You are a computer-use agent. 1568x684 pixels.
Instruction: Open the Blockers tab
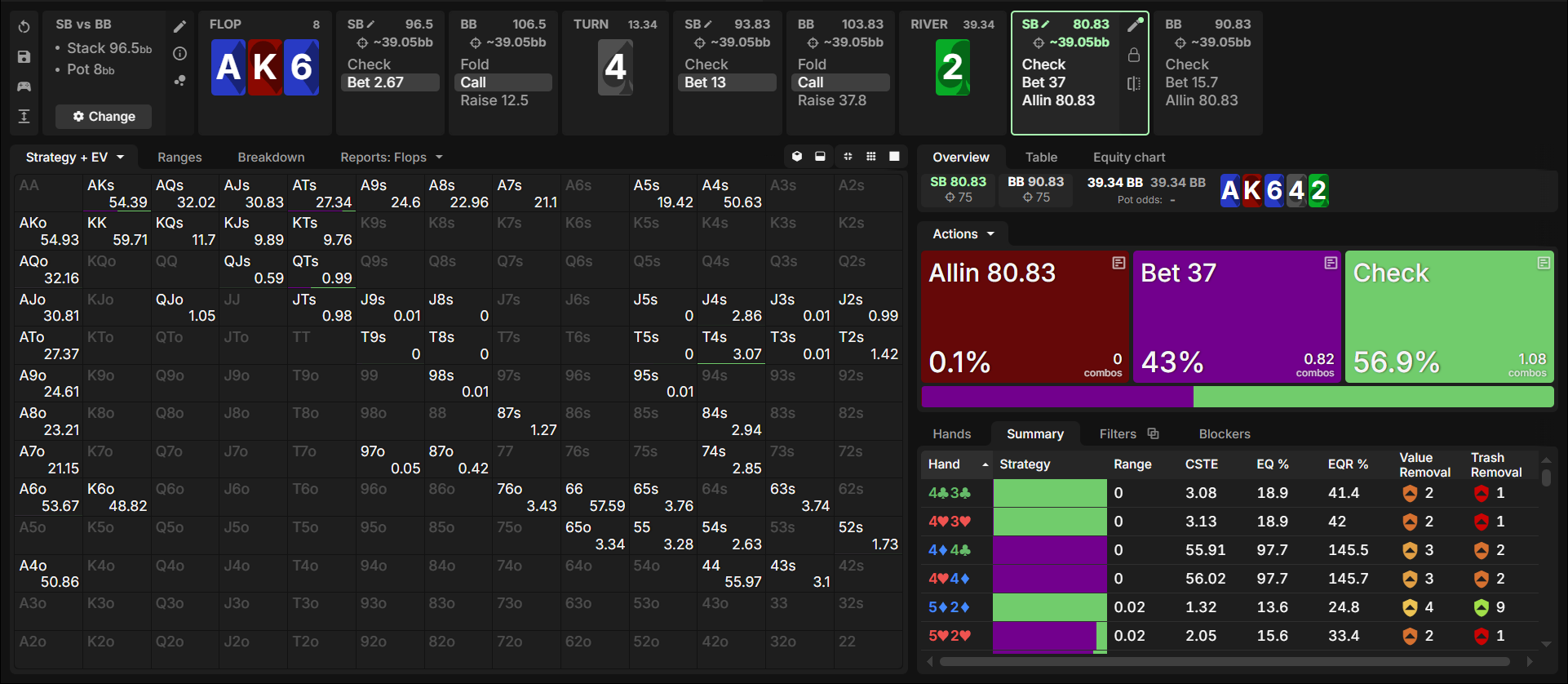(1224, 433)
